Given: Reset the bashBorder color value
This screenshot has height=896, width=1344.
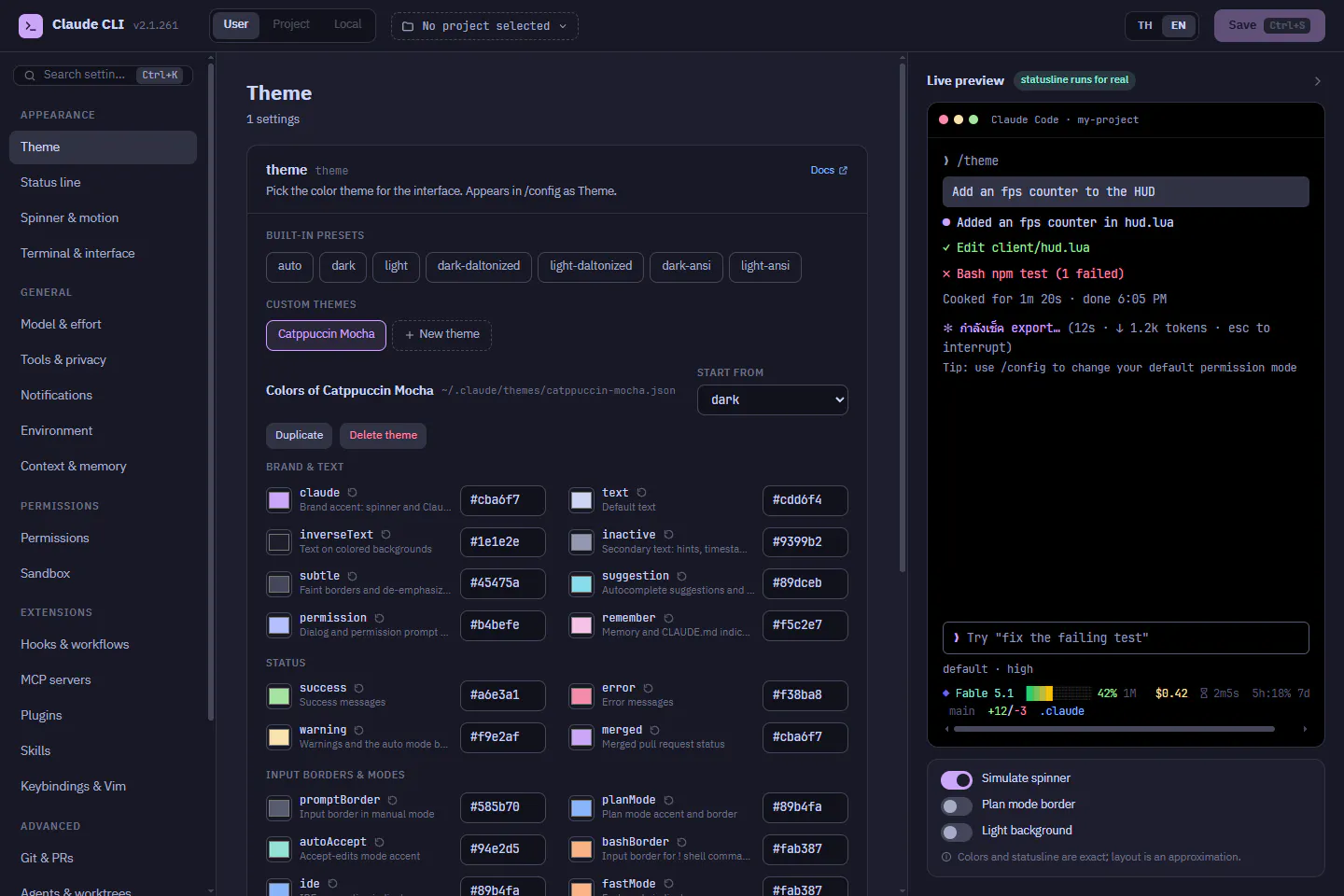Looking at the screenshot, I should 682,843.
